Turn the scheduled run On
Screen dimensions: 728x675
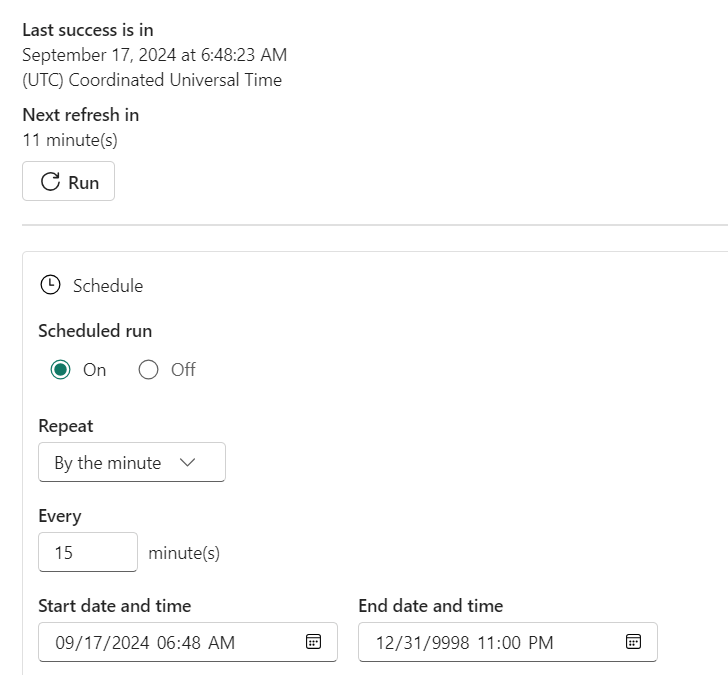[61, 369]
